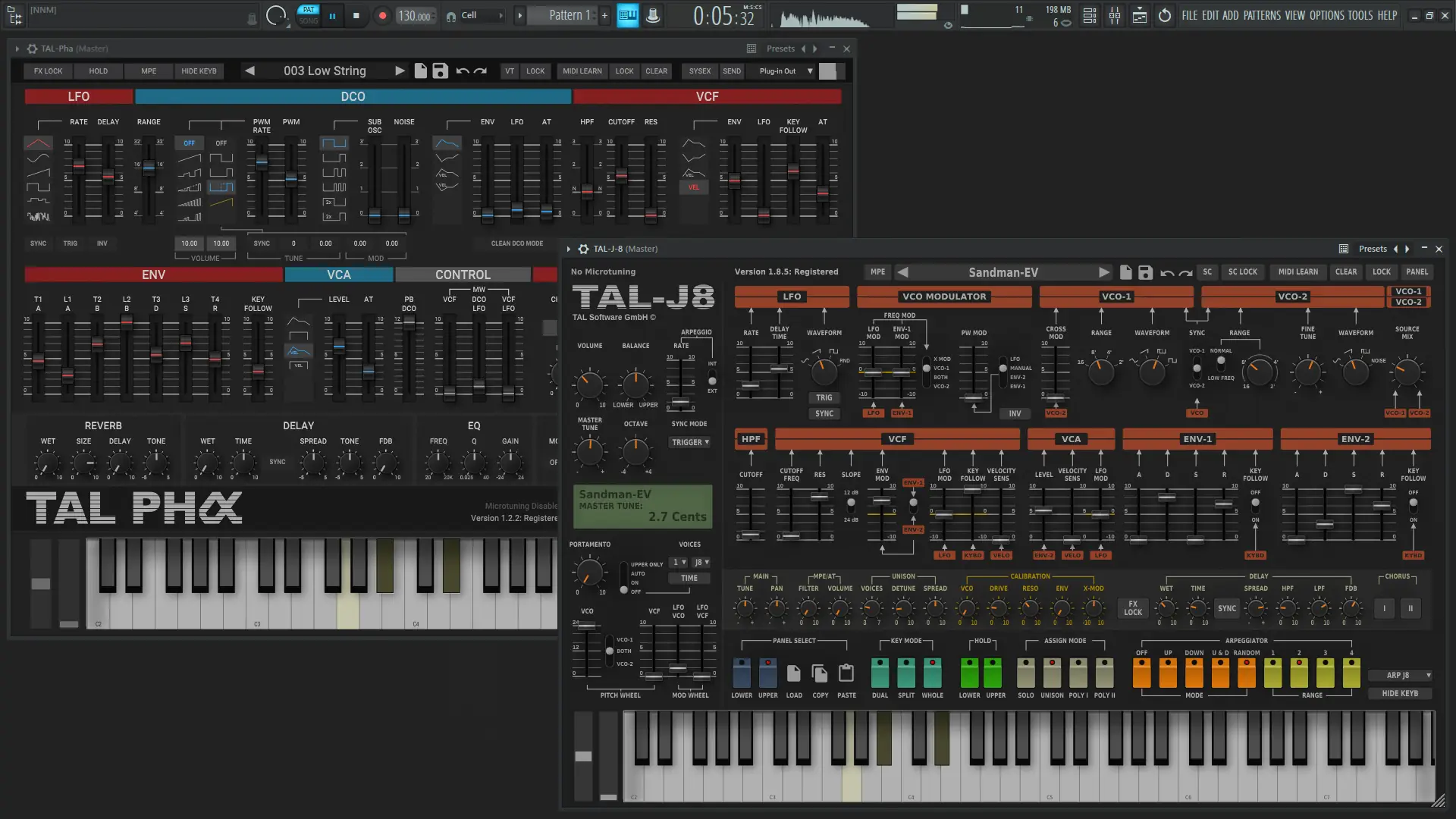Save TAL-Pha preset with floppy icon

pyautogui.click(x=441, y=71)
